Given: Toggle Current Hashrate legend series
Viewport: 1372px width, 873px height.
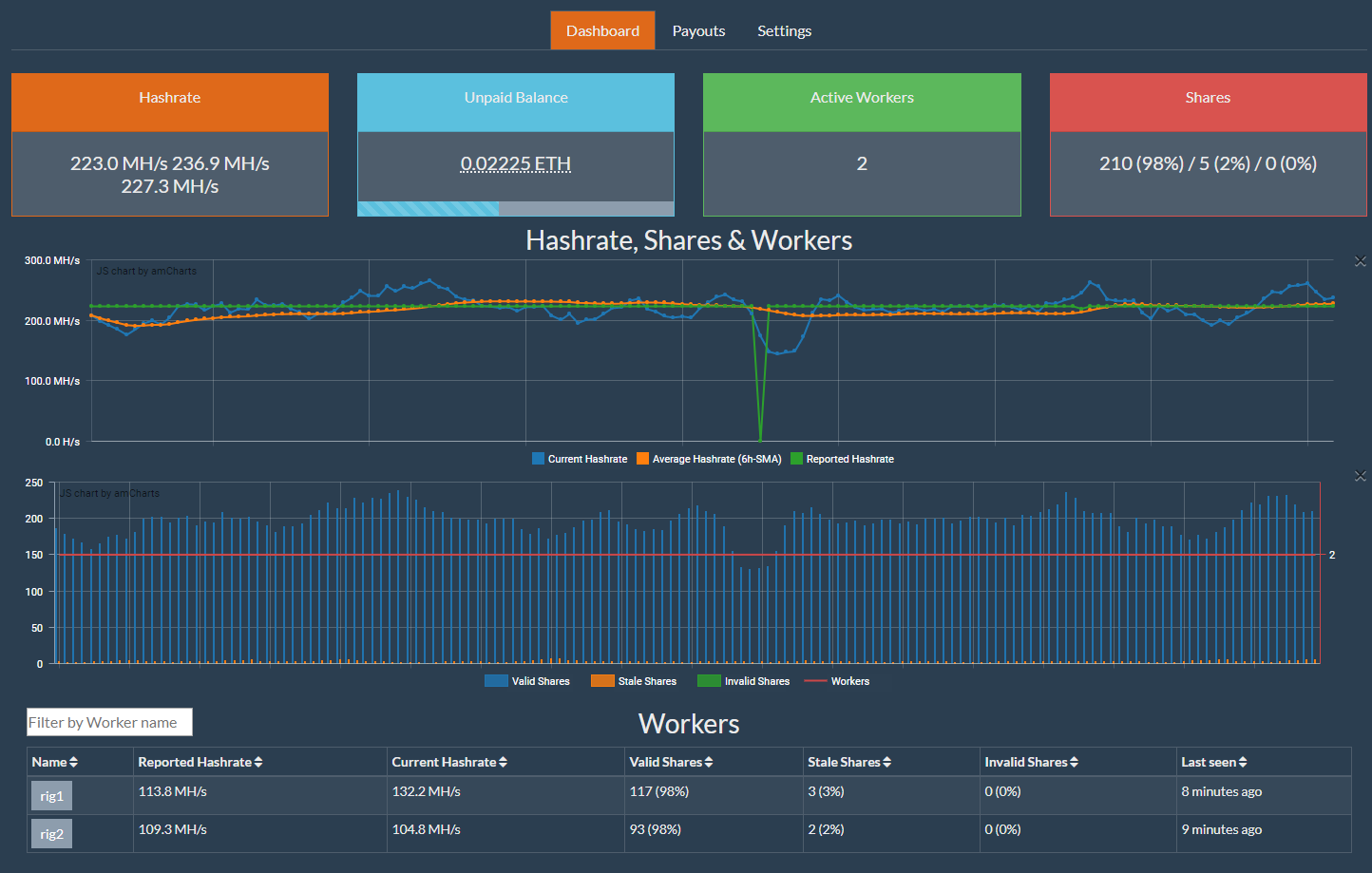Looking at the screenshot, I should pos(580,459).
